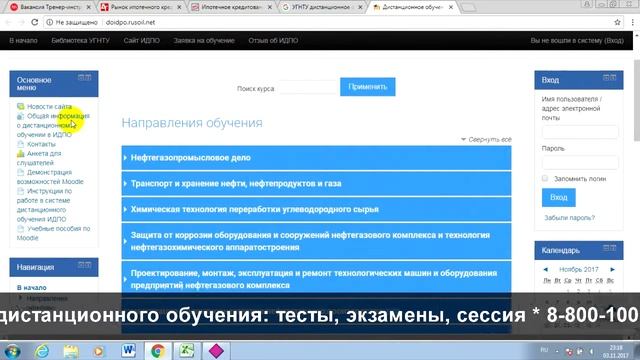This screenshot has width=640, height=360.
Task: Switch to the Ипотечное кредитование browser tab
Action: click(x=232, y=7)
